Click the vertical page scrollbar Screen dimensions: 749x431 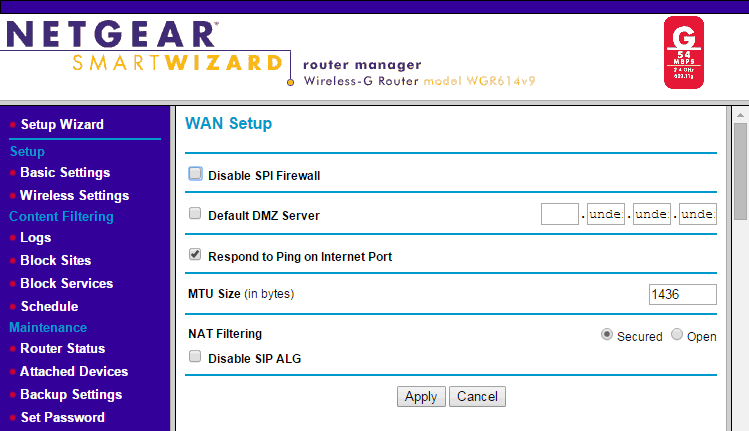(740, 170)
